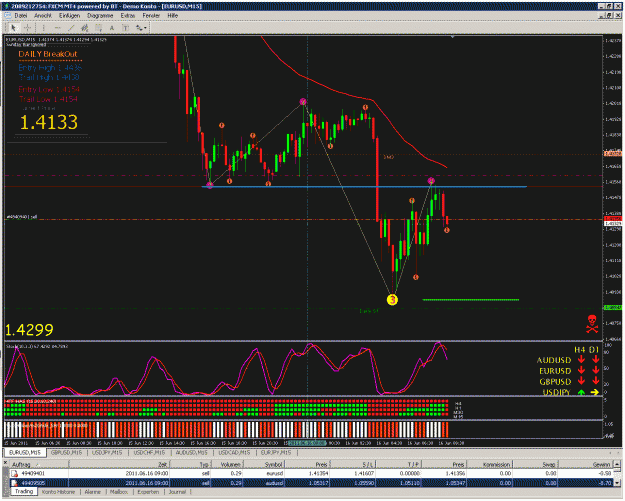The height and width of the screenshot is (501, 625).
Task: Open the Konto Historie terminal tab
Action: point(59,492)
